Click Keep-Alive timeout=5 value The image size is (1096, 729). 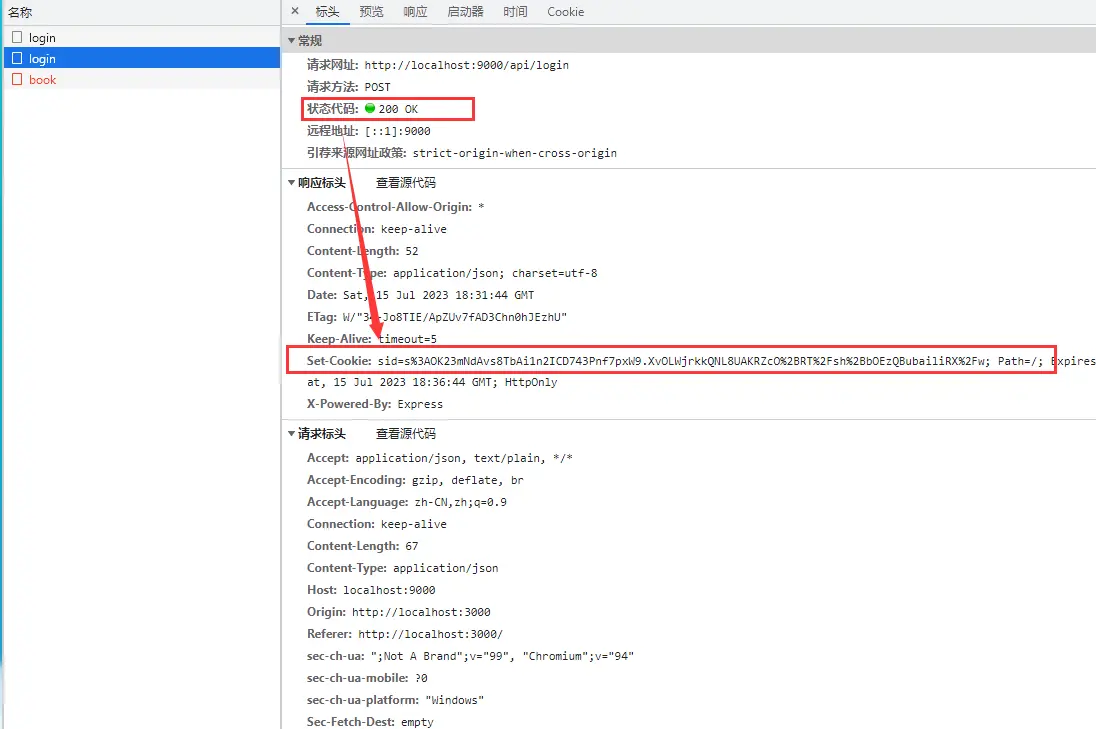[x=408, y=339]
